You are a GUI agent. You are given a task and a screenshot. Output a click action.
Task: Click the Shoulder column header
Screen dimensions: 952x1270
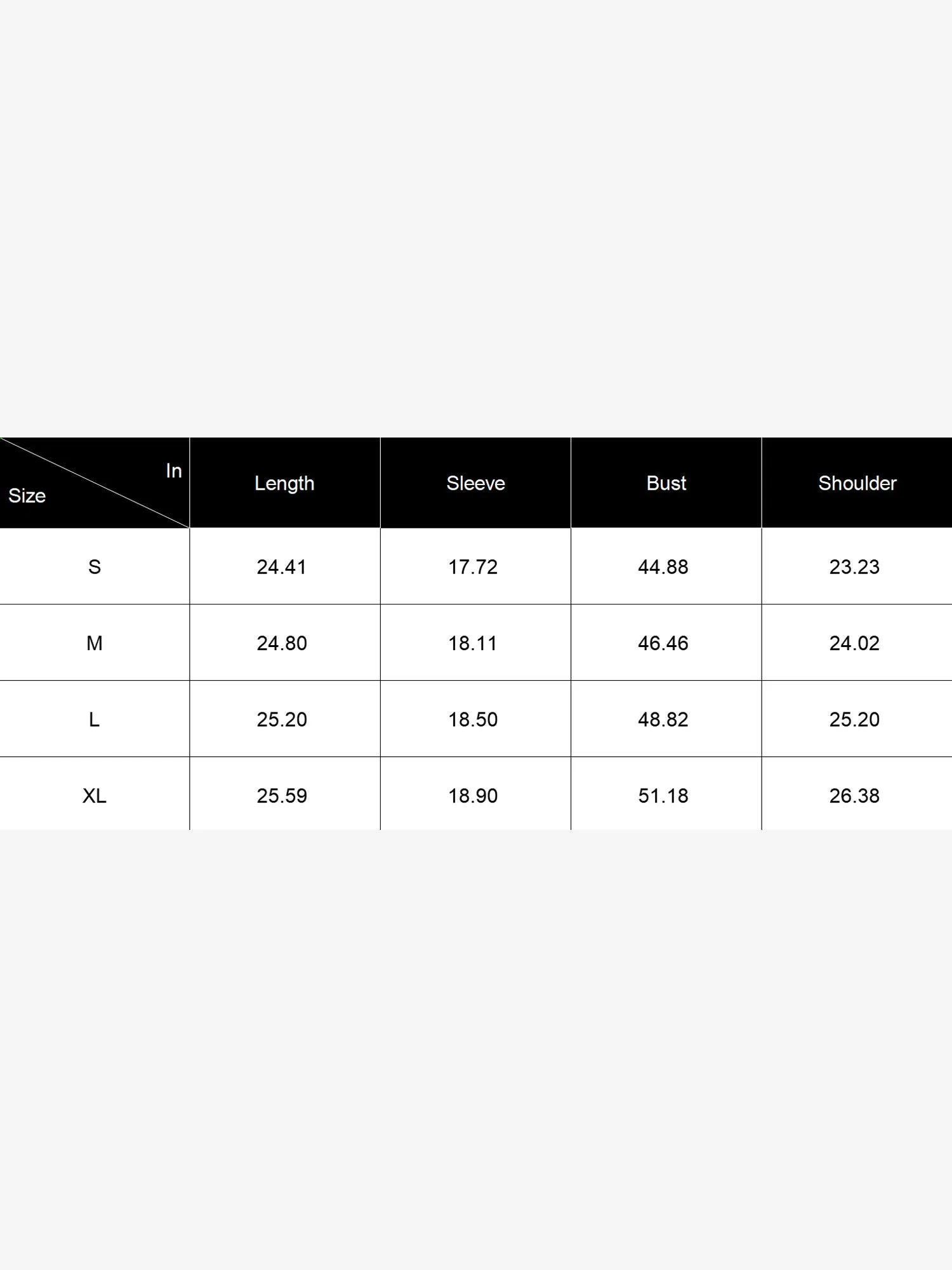click(857, 483)
